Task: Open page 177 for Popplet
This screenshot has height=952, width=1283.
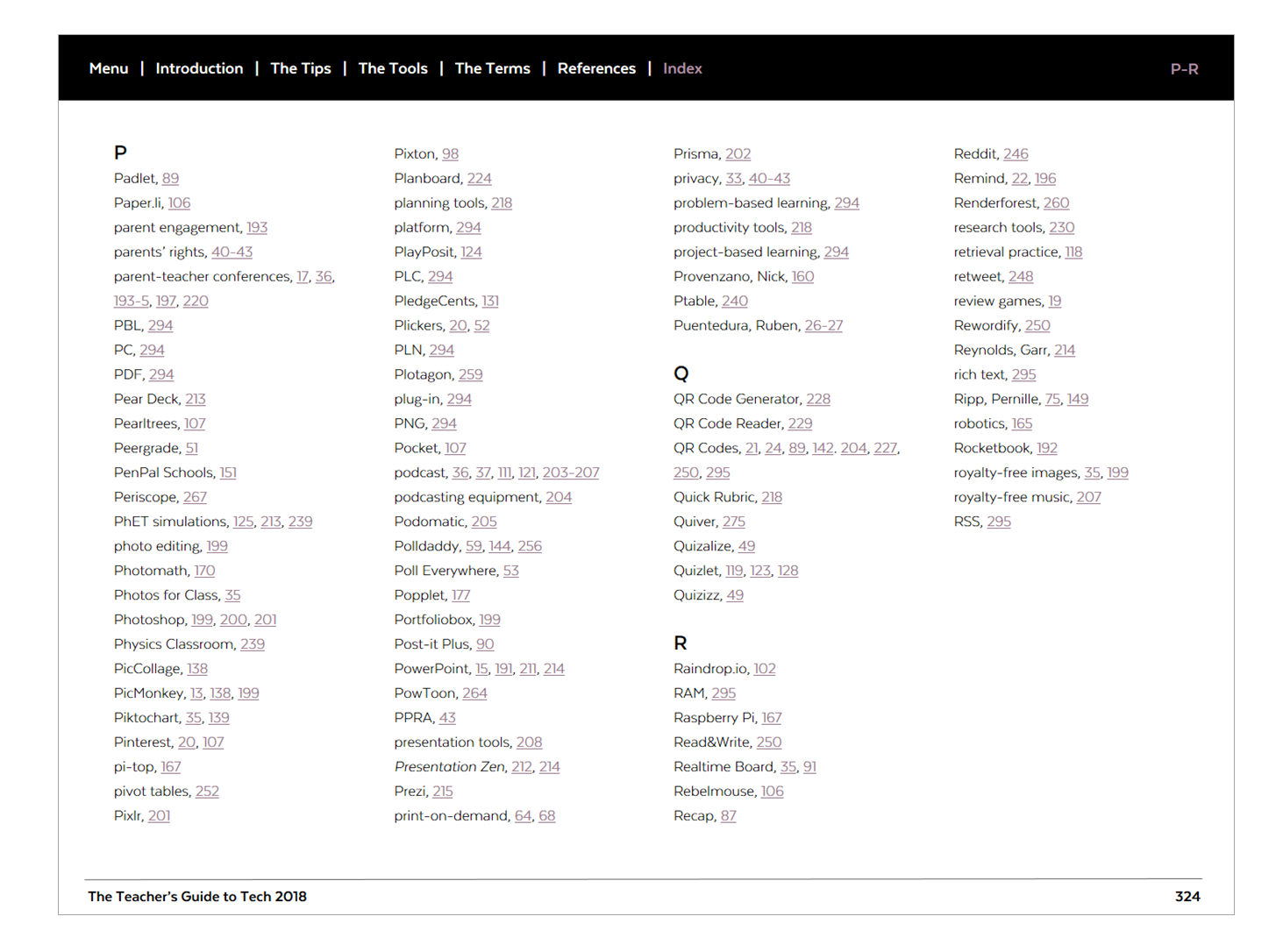Action: coord(460,595)
